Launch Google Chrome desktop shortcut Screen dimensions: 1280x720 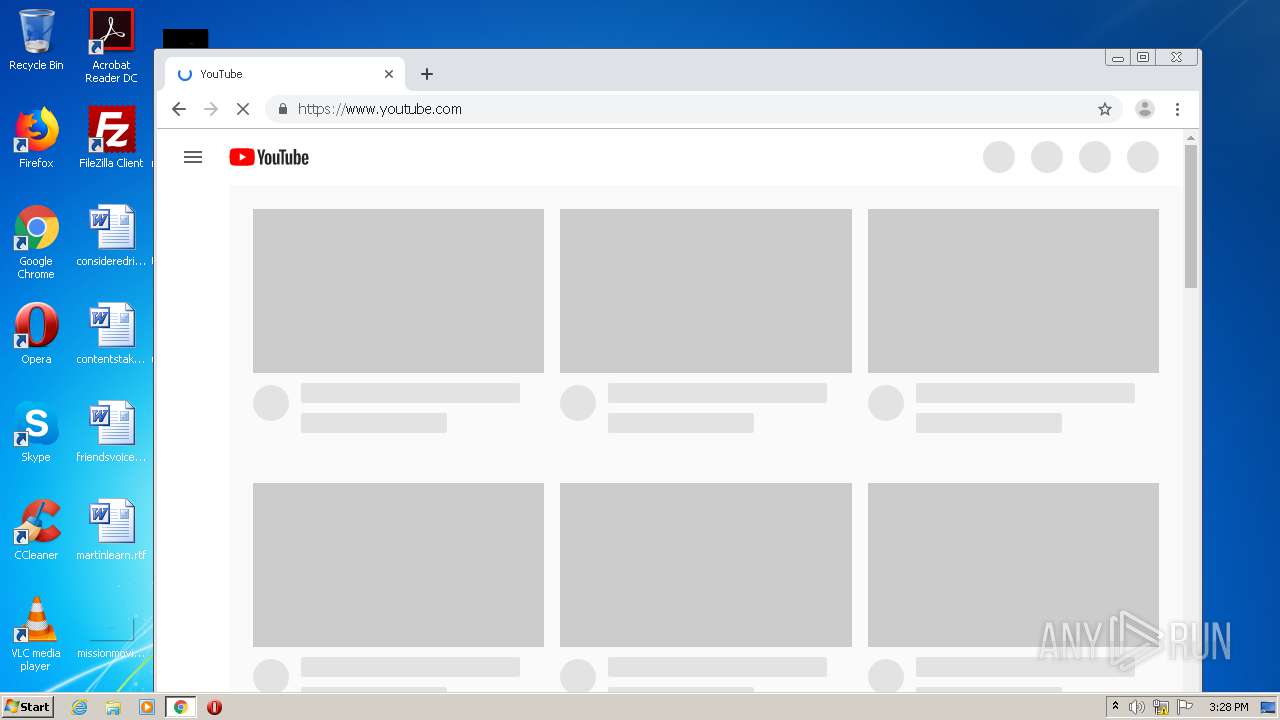point(36,242)
